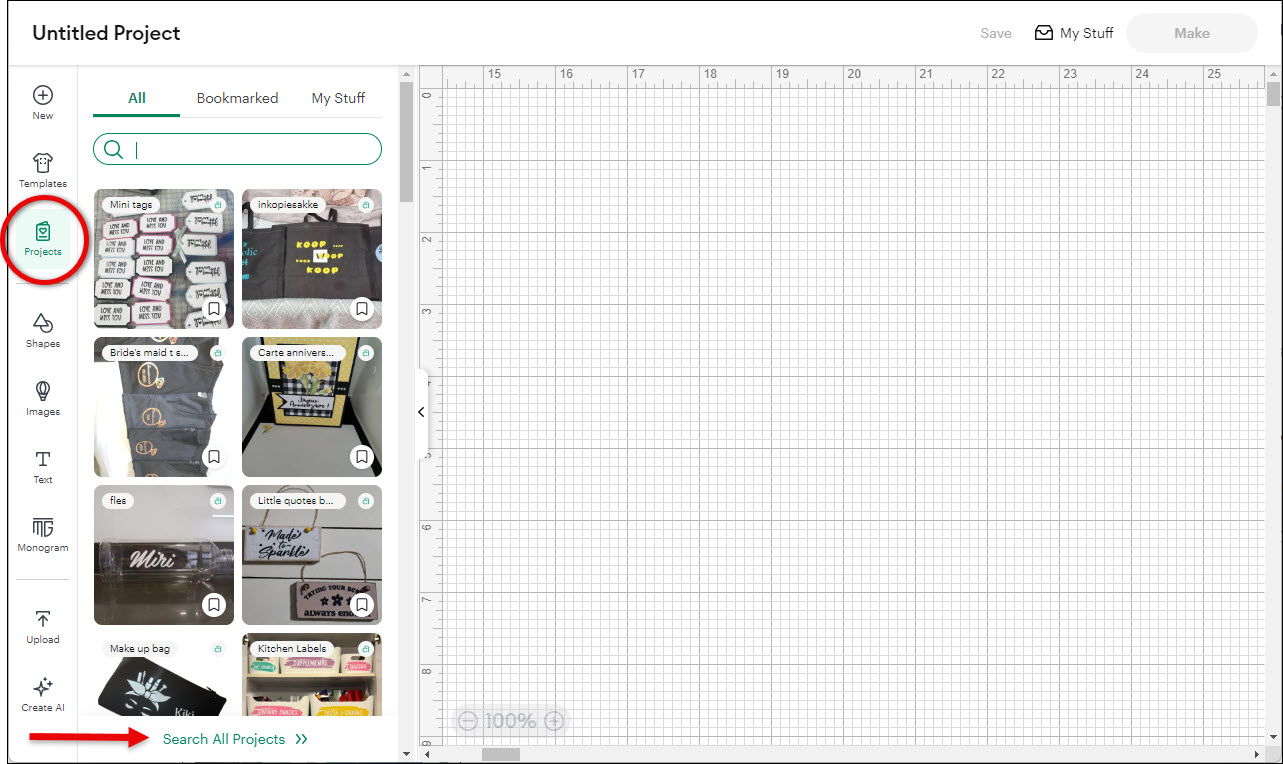Image resolution: width=1283 pixels, height=764 pixels.
Task: Click the Save link
Action: click(x=995, y=32)
